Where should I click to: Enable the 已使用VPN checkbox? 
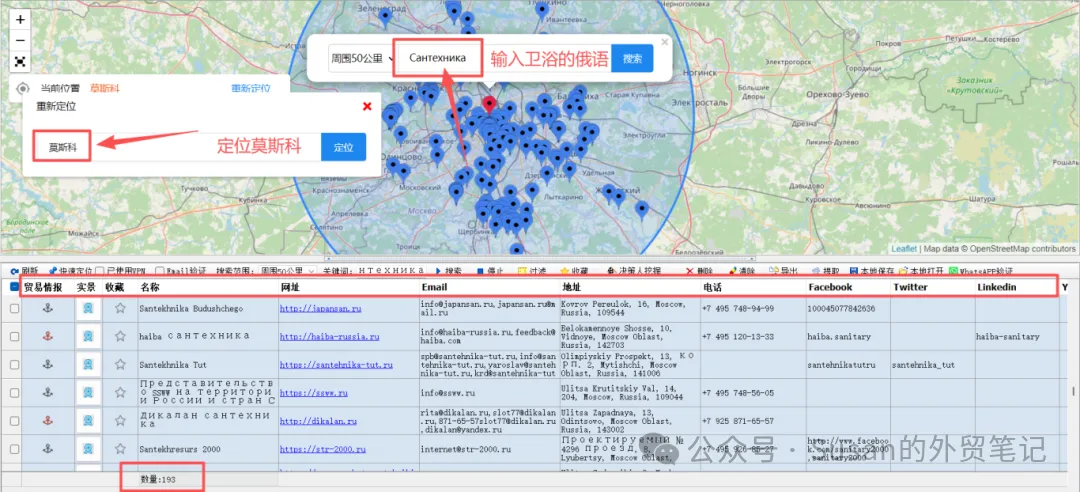pyautogui.click(x=100, y=271)
